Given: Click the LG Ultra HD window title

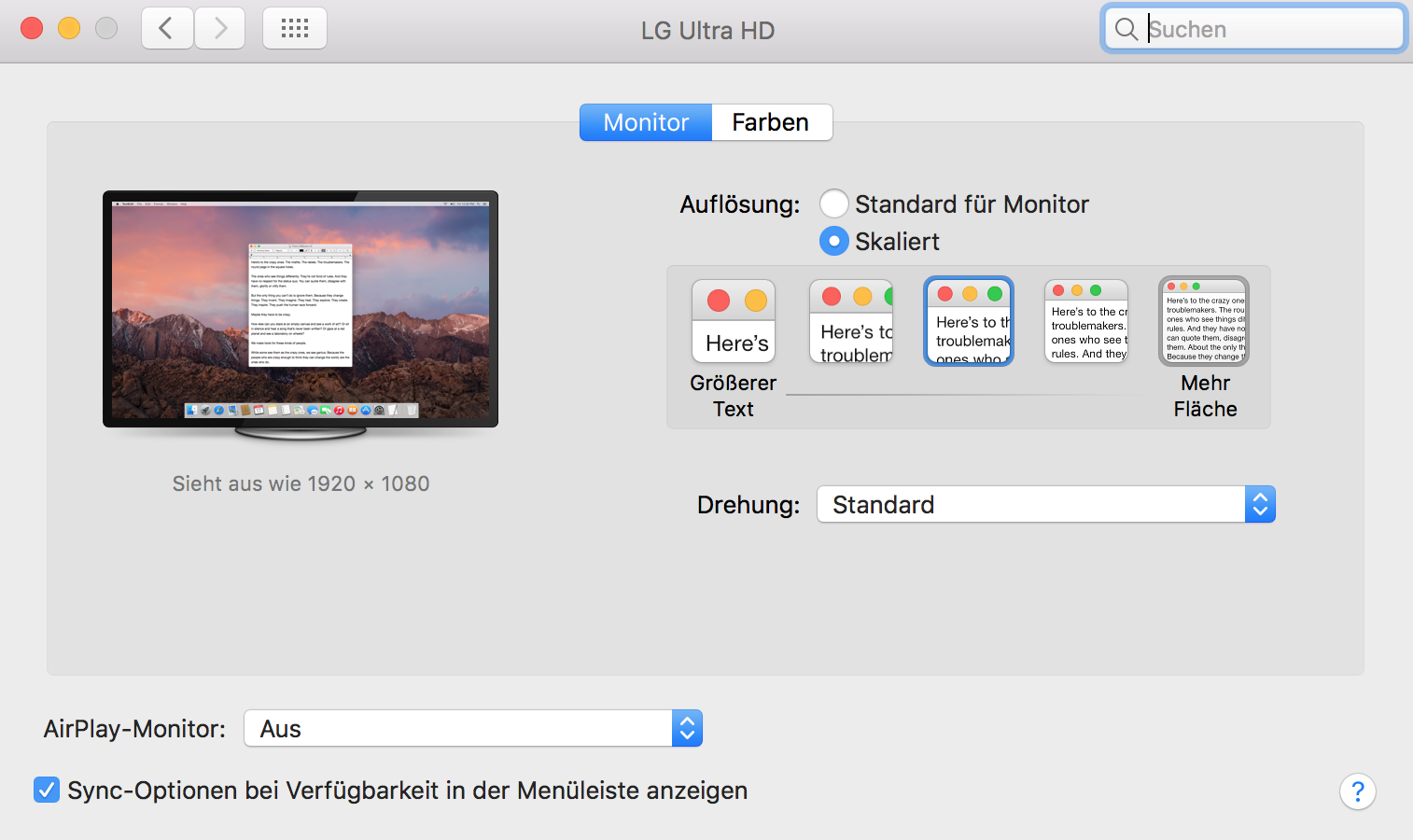Looking at the screenshot, I should (707, 31).
